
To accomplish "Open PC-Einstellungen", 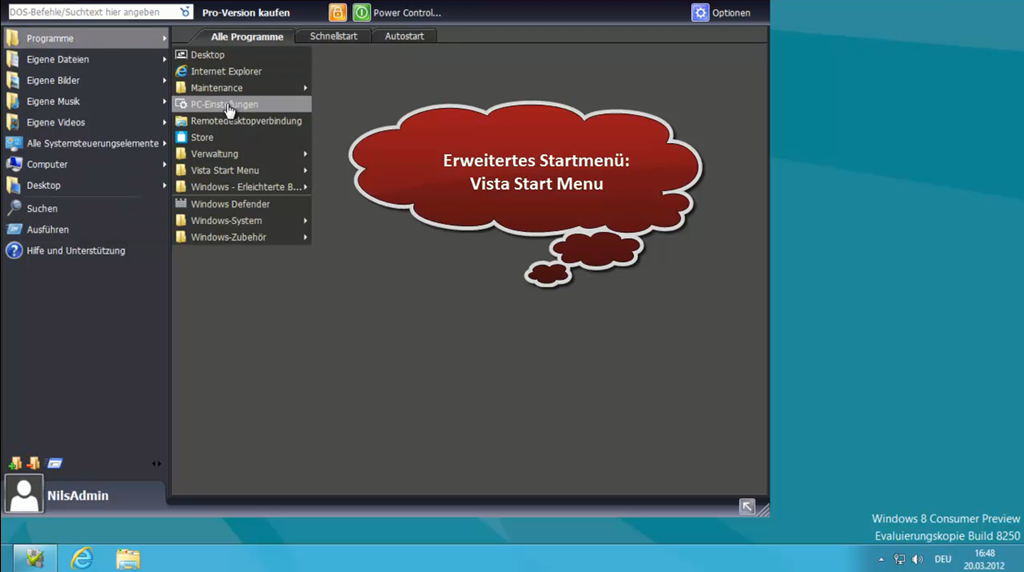I will (x=242, y=104).
